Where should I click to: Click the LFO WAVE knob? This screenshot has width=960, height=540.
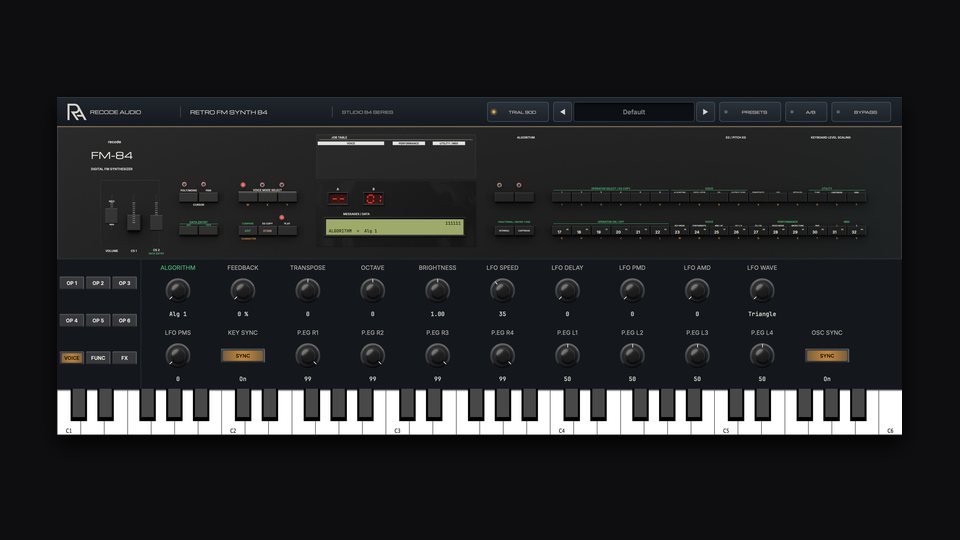(762, 290)
